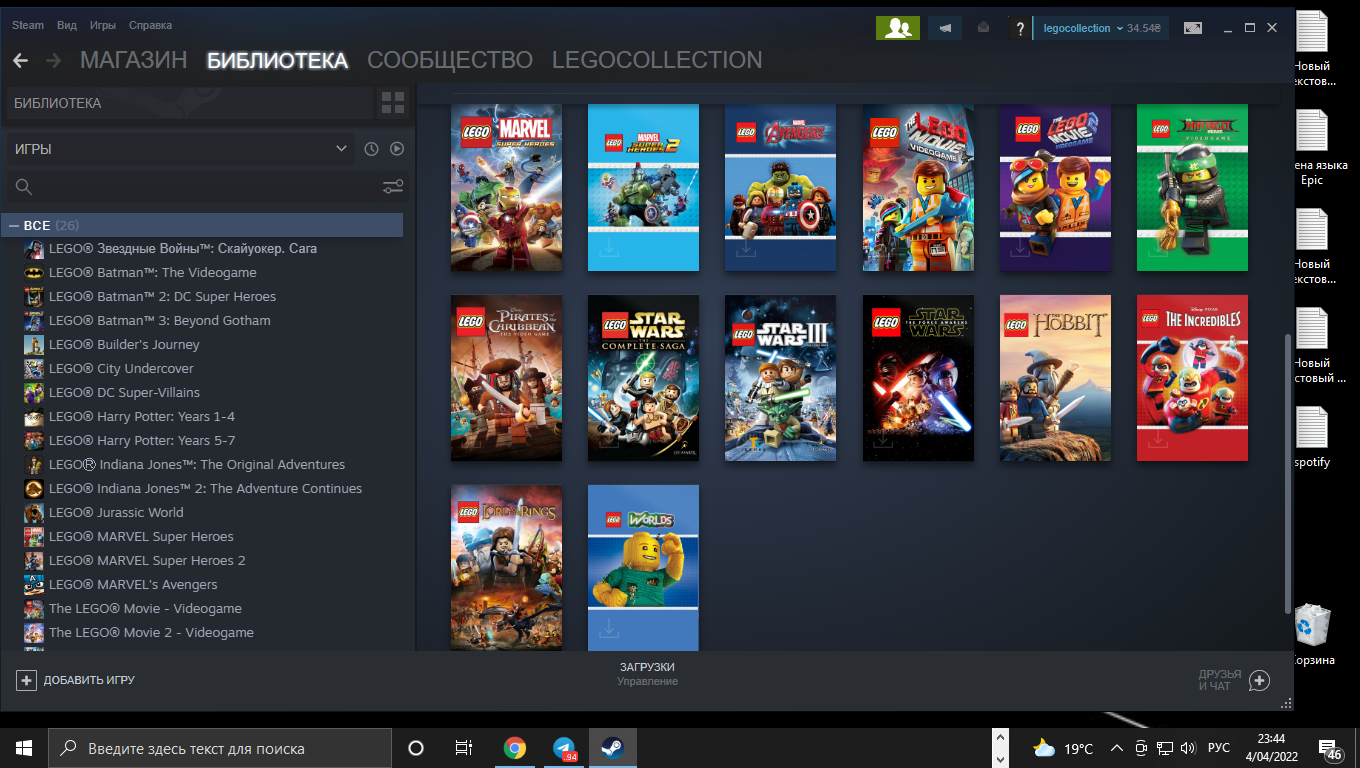Open LEGO Worlds cover
This screenshot has width=1360, height=768.
(x=643, y=568)
